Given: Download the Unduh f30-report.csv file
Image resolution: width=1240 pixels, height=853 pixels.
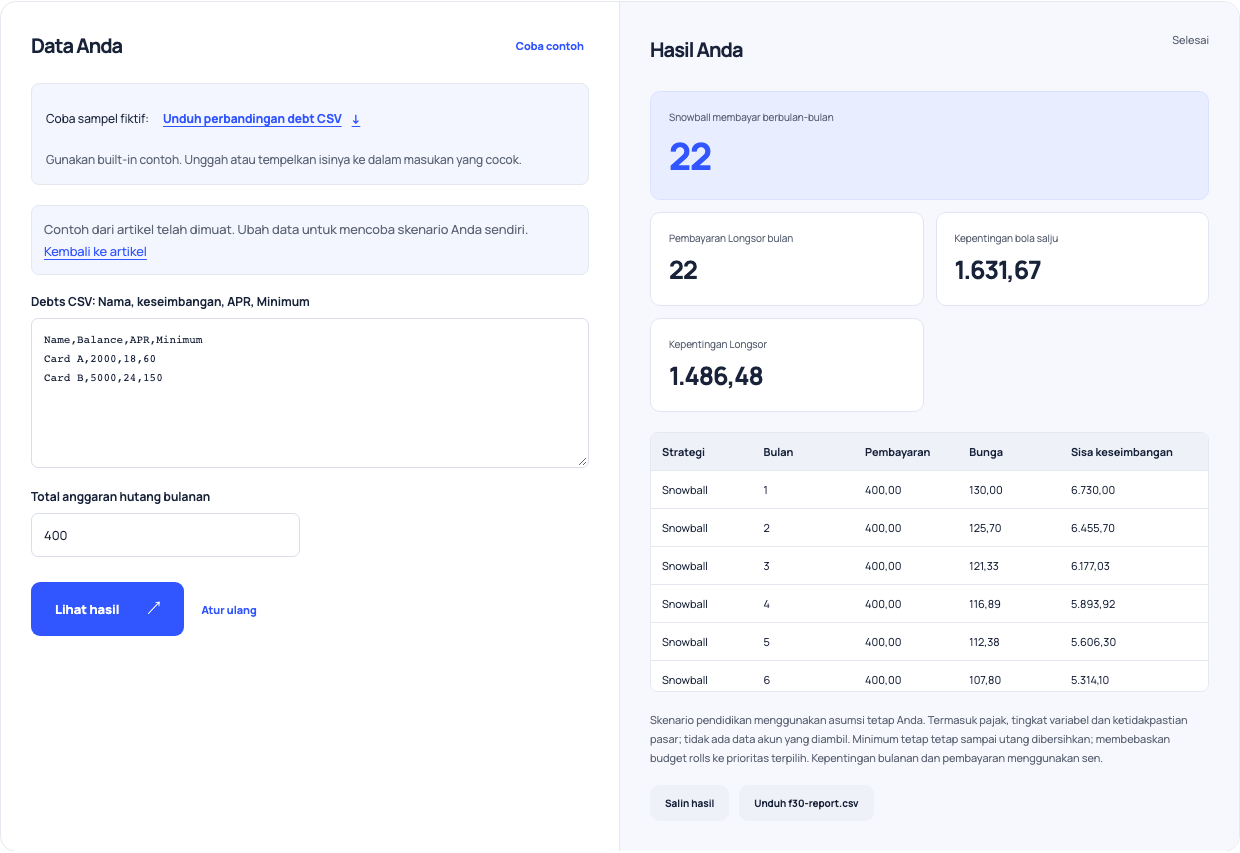Looking at the screenshot, I should [x=806, y=803].
